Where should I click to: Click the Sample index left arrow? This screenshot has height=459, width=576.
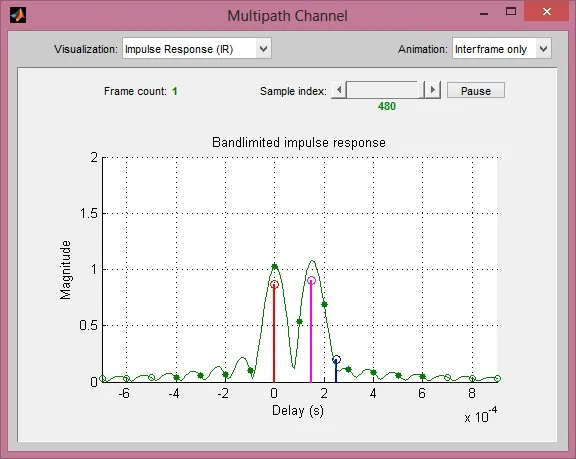[339, 90]
